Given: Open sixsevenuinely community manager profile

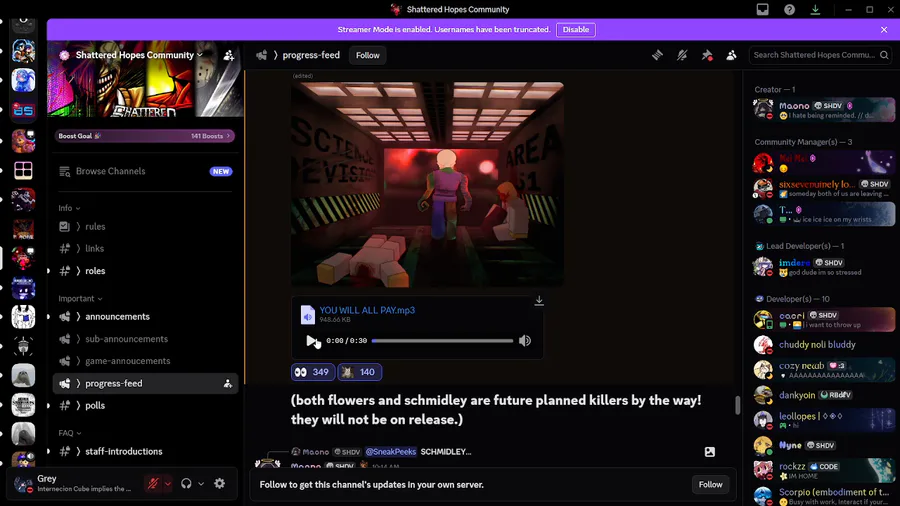Looking at the screenshot, I should [823, 188].
